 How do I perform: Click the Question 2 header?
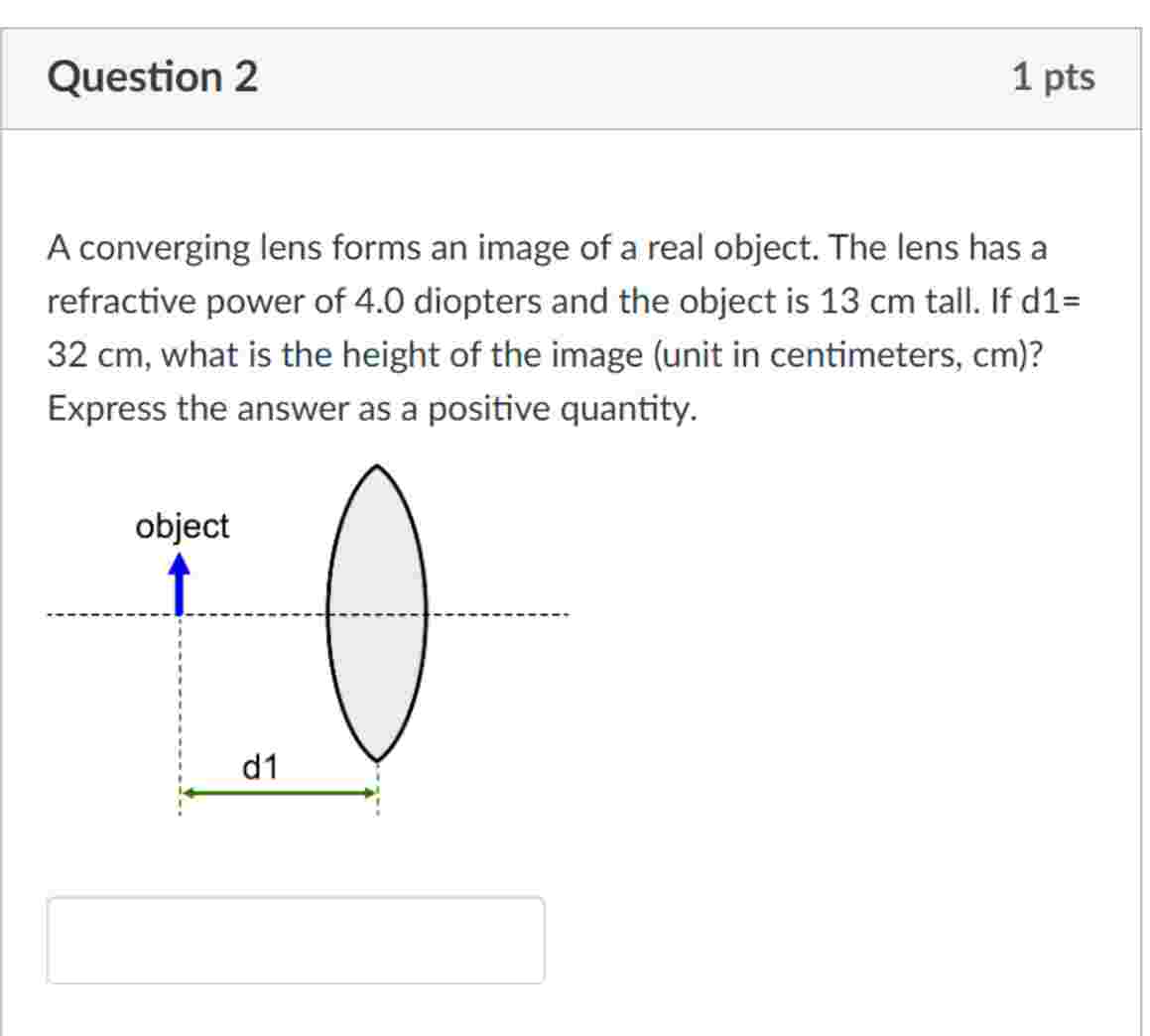pos(154,75)
